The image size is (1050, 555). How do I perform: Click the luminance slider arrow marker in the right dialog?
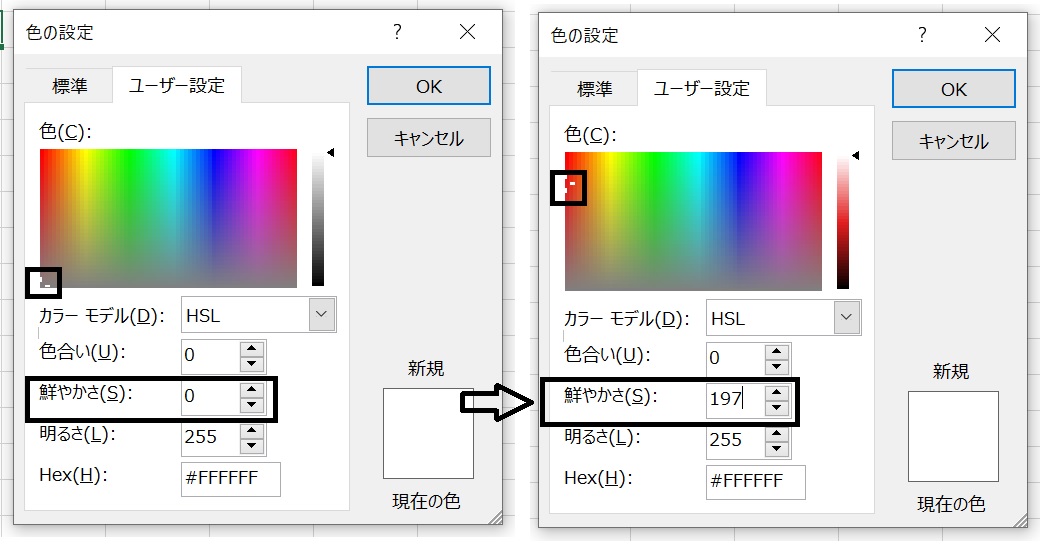(855, 155)
